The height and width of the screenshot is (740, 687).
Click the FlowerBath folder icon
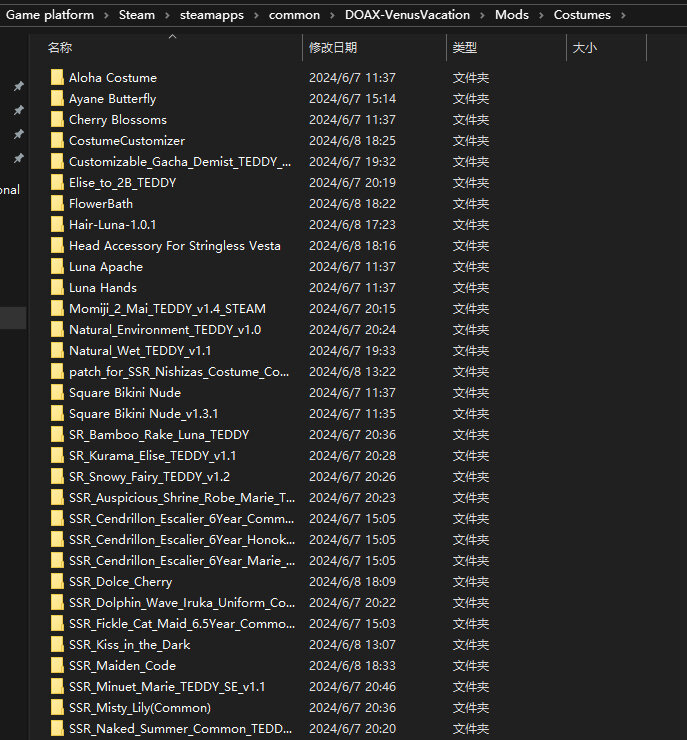pyautogui.click(x=57, y=203)
